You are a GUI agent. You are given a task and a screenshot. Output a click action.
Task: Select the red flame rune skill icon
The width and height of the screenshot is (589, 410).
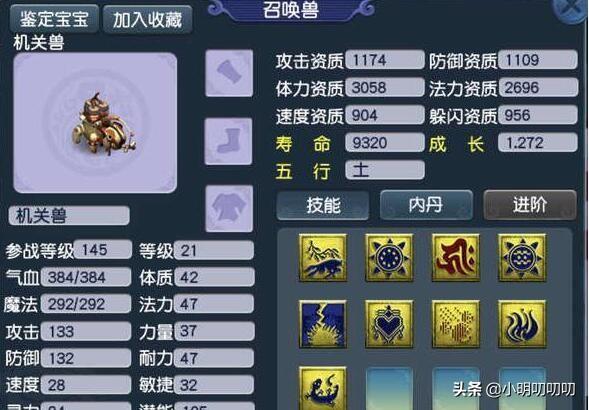(x=456, y=257)
